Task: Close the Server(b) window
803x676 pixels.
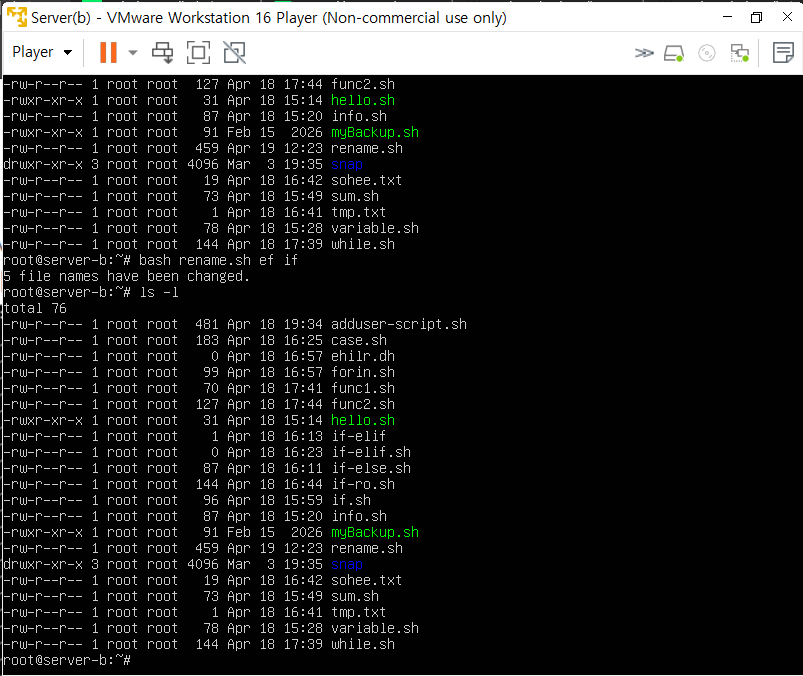Action: tap(787, 17)
